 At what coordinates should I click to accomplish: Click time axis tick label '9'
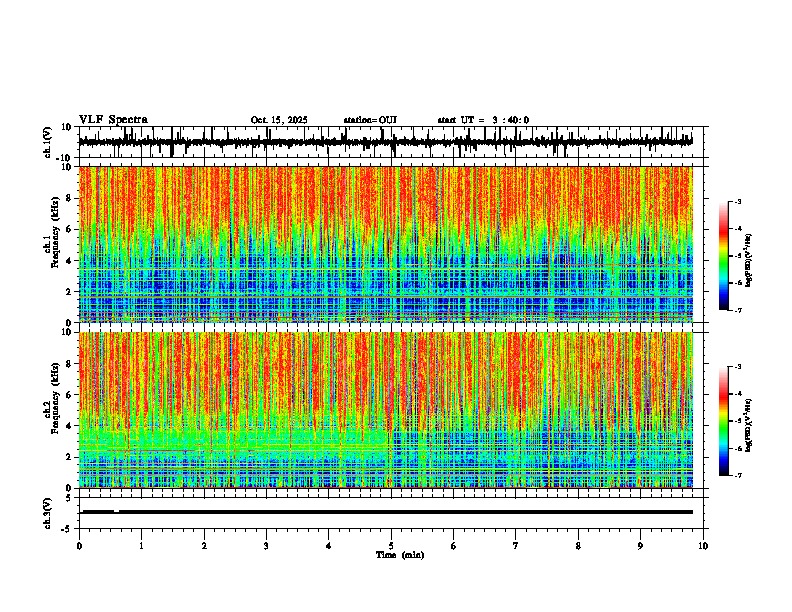point(640,546)
